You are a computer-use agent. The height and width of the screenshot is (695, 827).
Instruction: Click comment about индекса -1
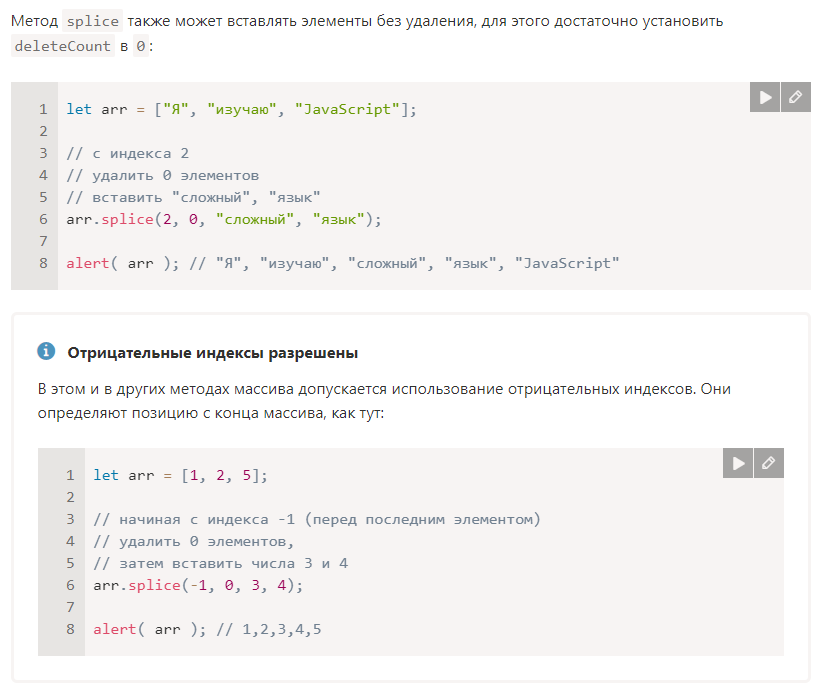(316, 519)
